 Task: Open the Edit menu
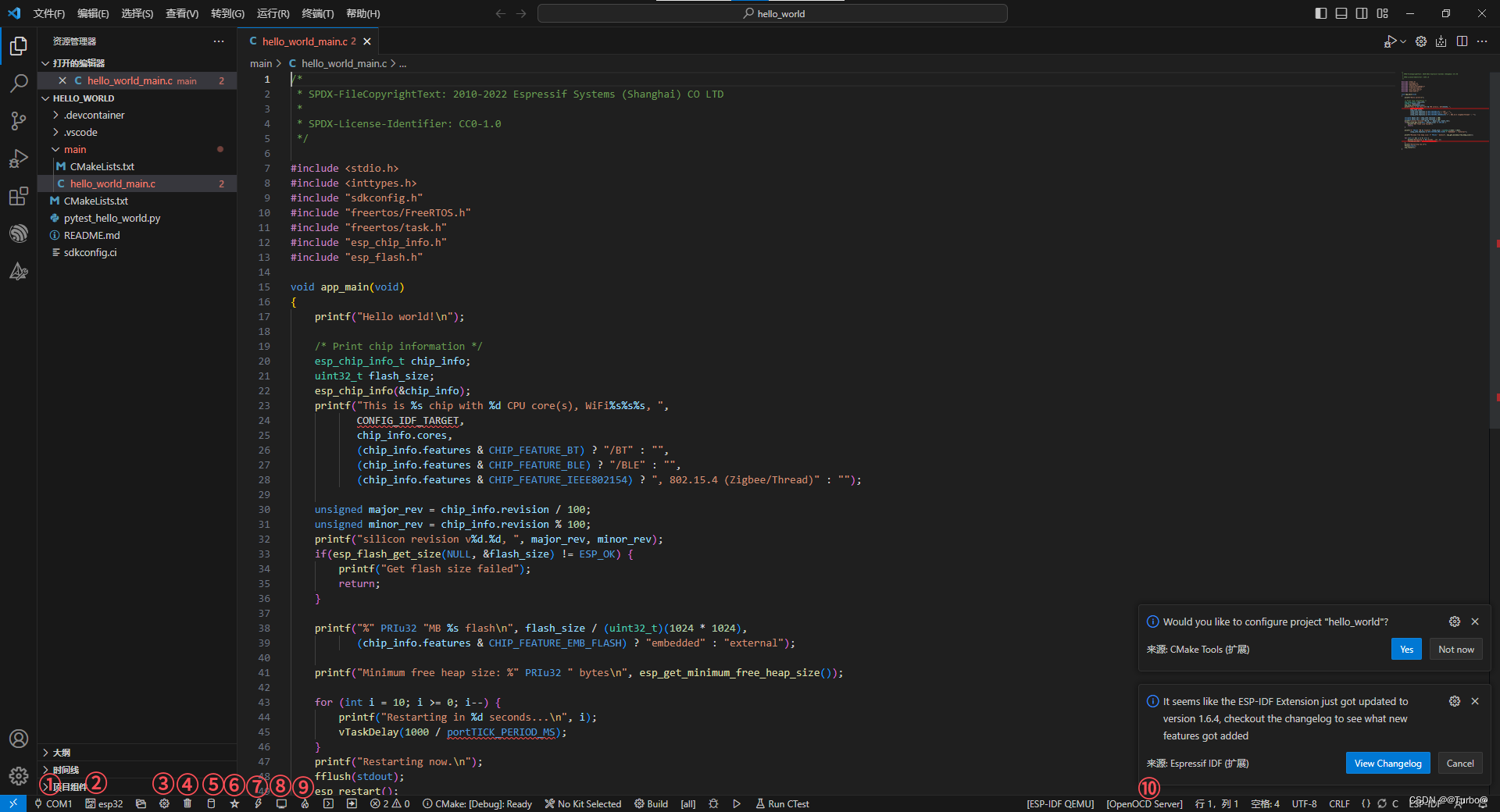pyautogui.click(x=93, y=13)
